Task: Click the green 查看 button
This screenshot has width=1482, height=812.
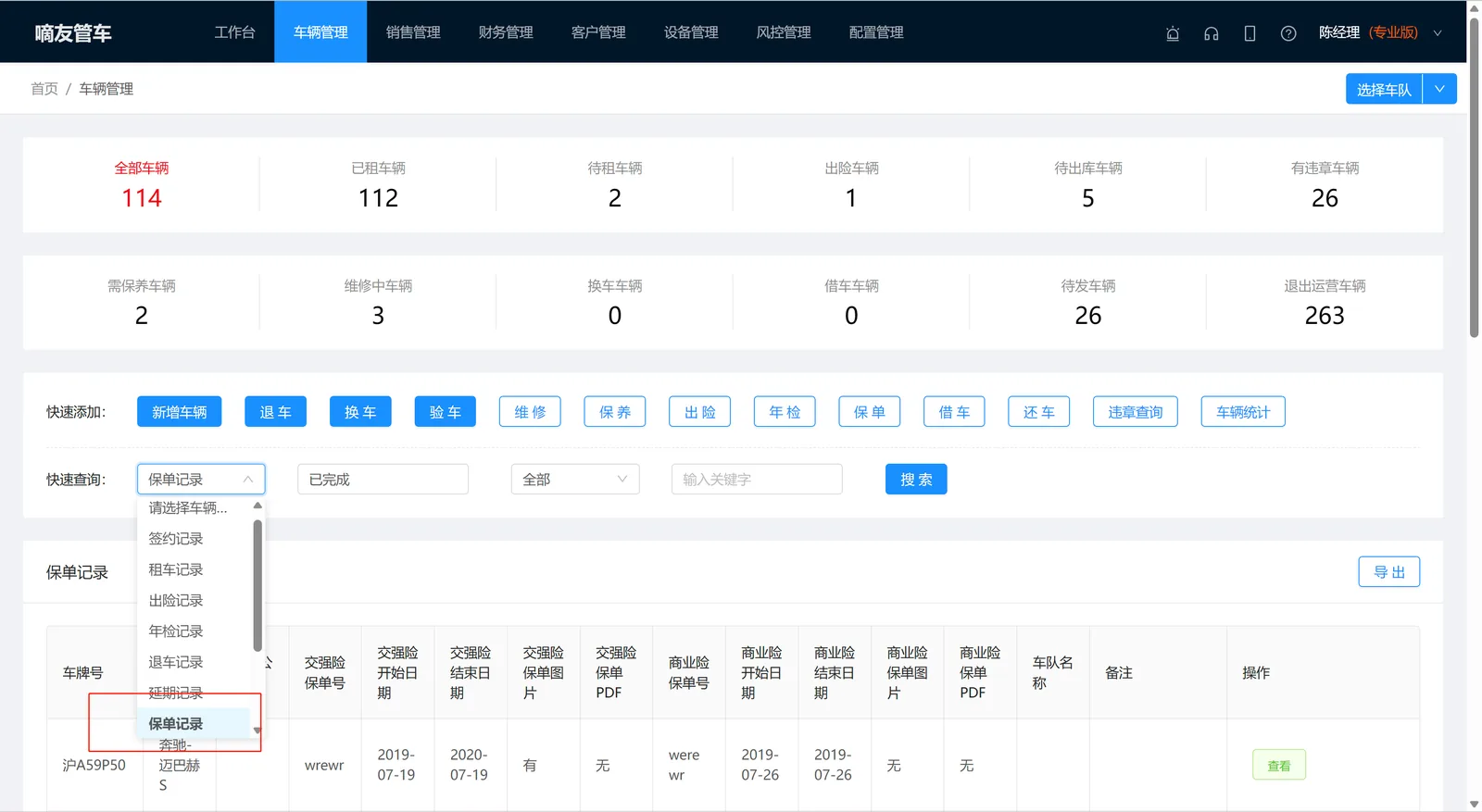Action: [x=1279, y=765]
